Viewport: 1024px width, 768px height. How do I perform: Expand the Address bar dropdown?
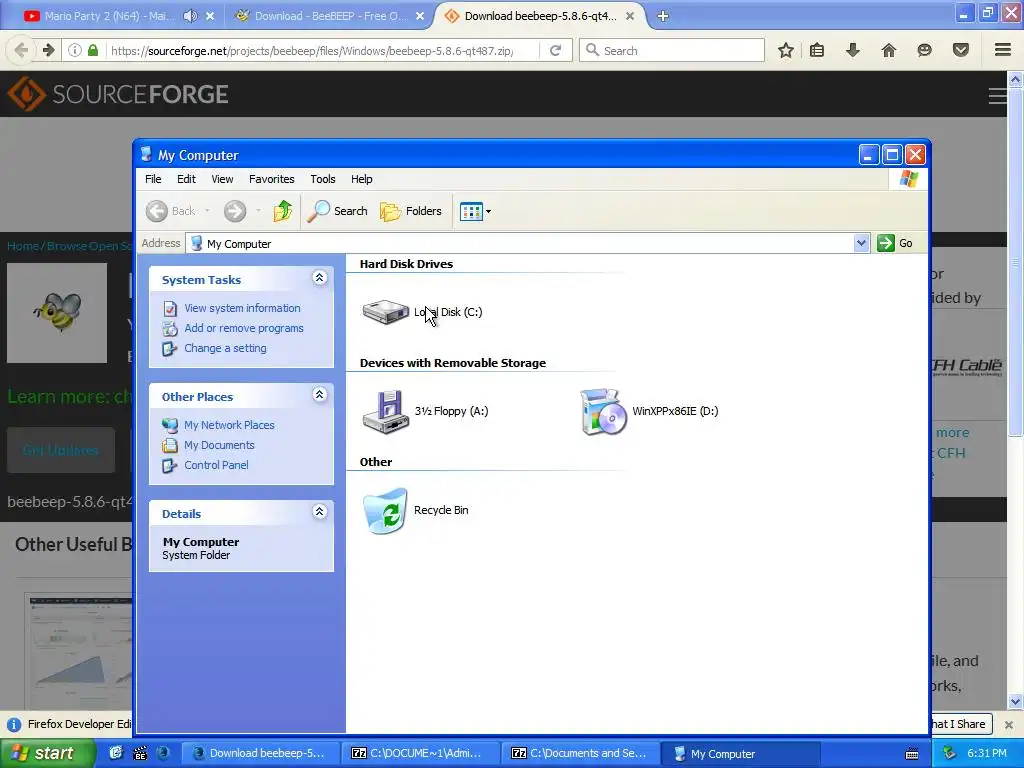point(861,243)
